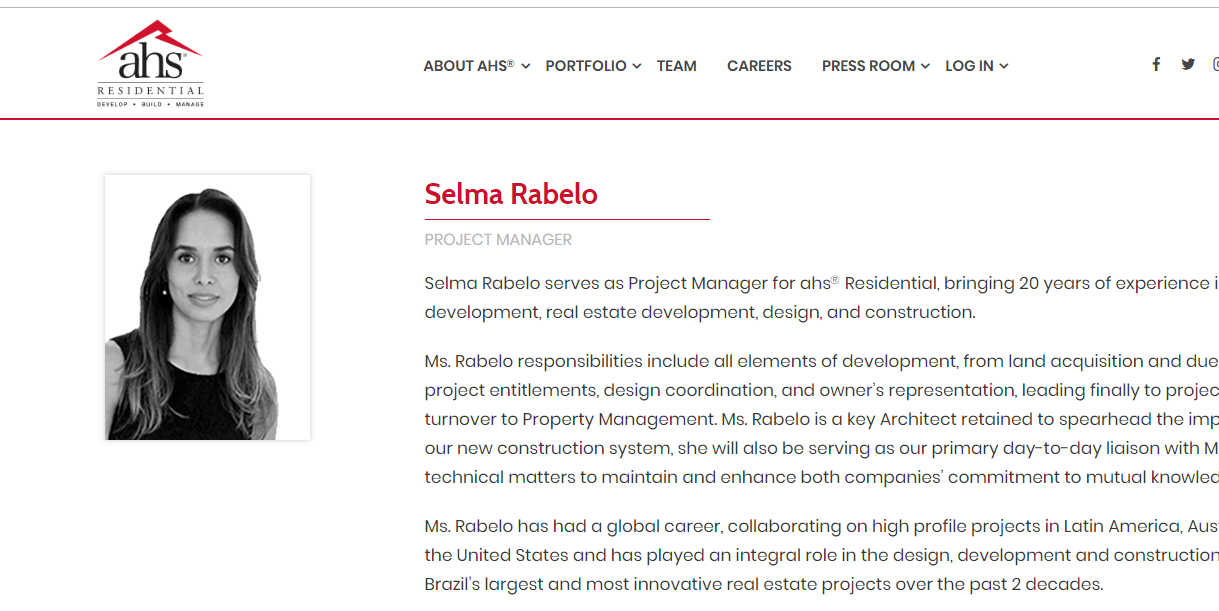
Task: Open the About AHS menu
Action: (469, 66)
